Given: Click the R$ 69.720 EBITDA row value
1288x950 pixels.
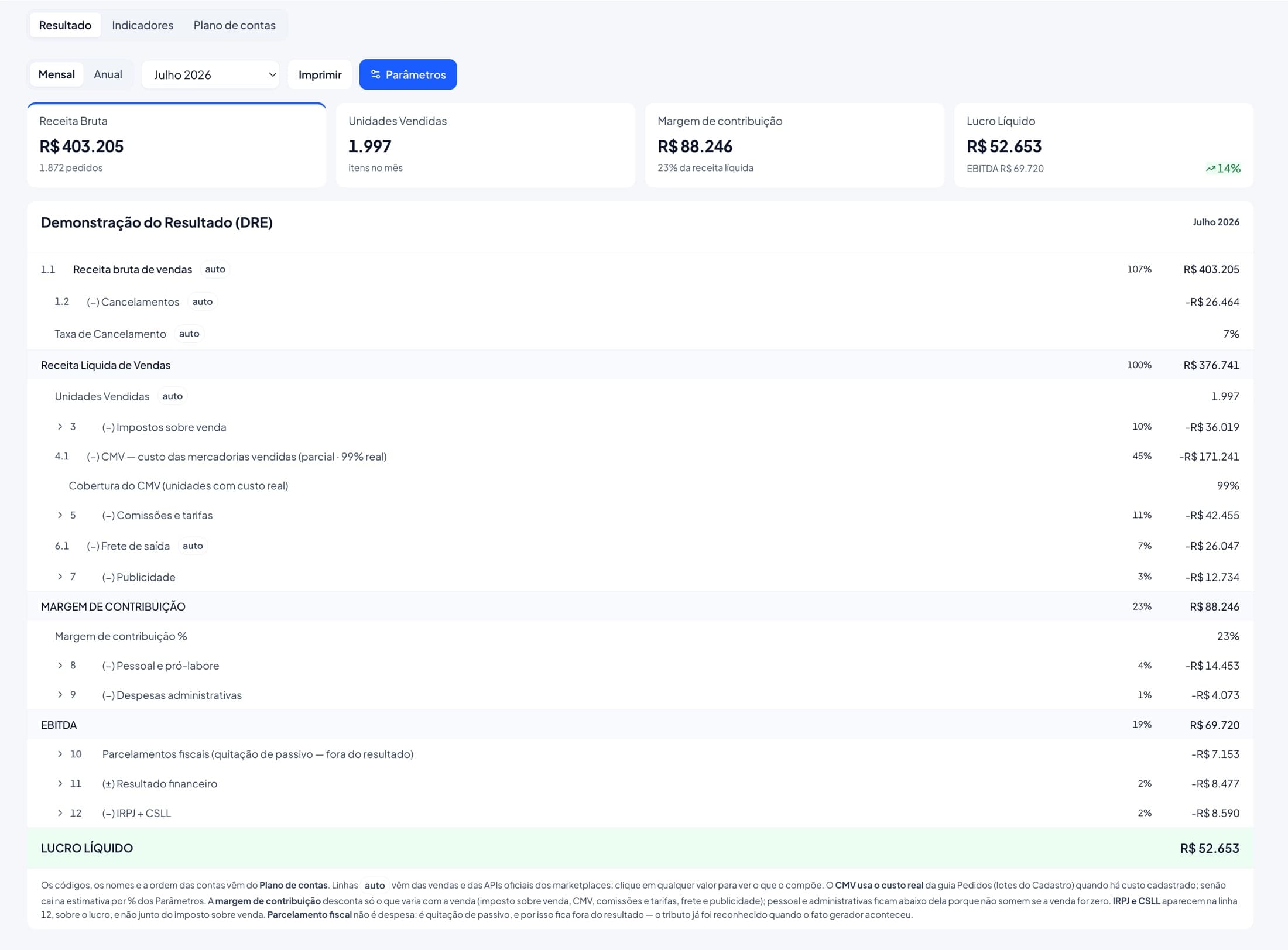Looking at the screenshot, I should [x=1214, y=725].
